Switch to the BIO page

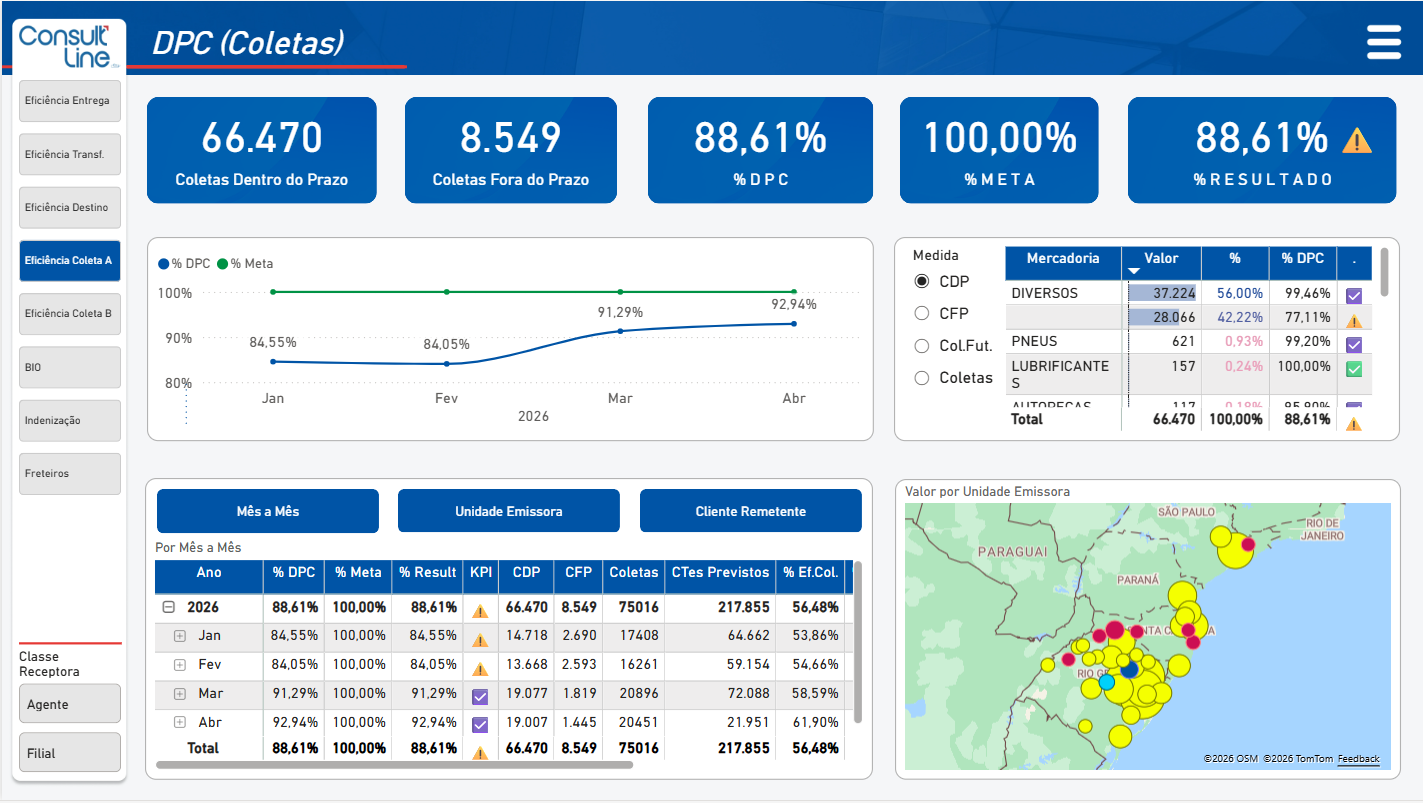pyautogui.click(x=70, y=367)
